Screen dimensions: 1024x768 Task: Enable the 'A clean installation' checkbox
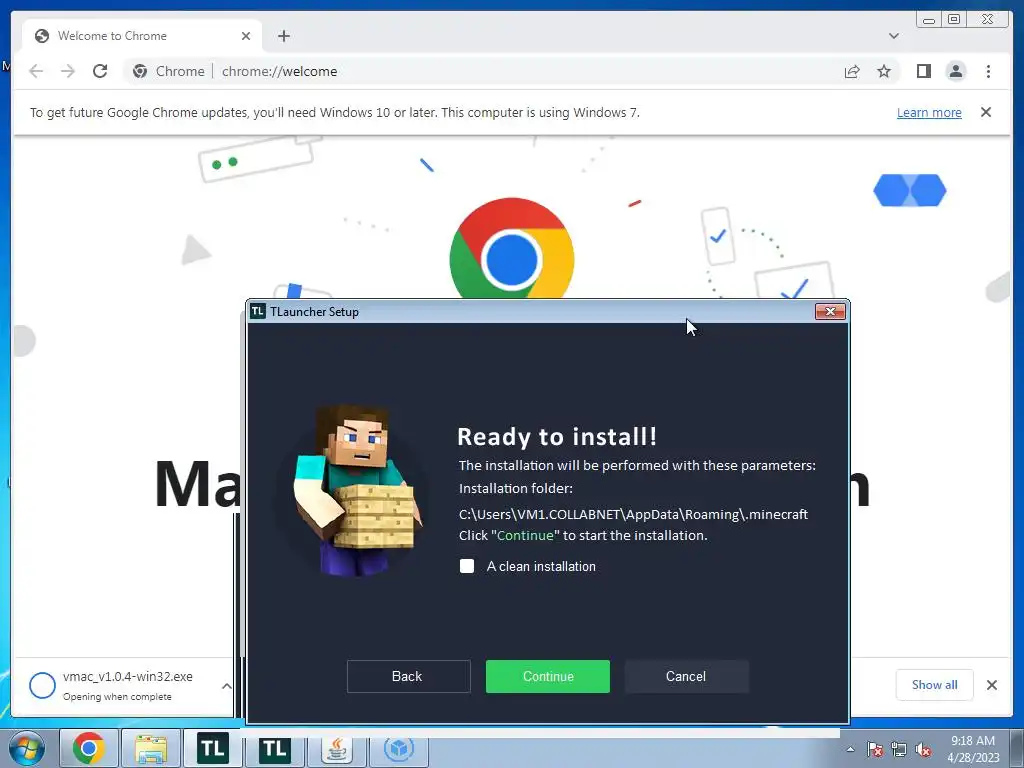click(467, 566)
